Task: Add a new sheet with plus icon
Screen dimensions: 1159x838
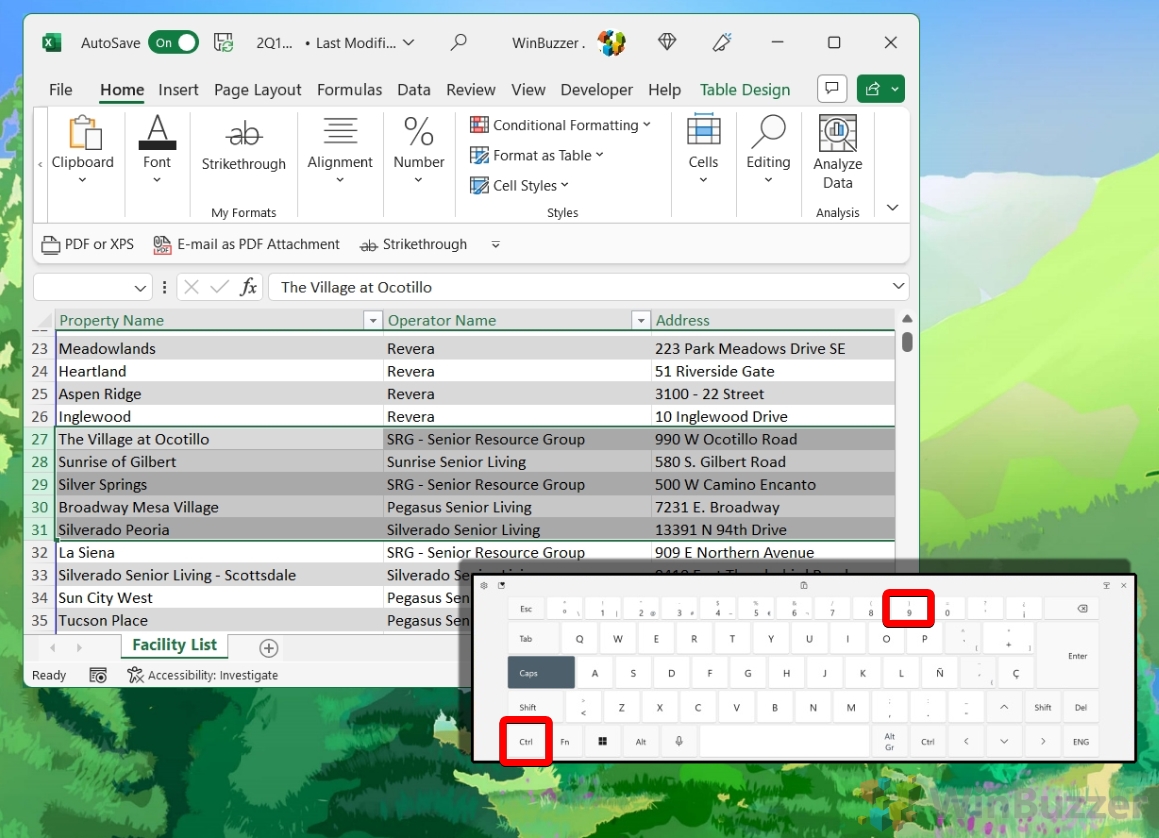Action: tap(268, 648)
